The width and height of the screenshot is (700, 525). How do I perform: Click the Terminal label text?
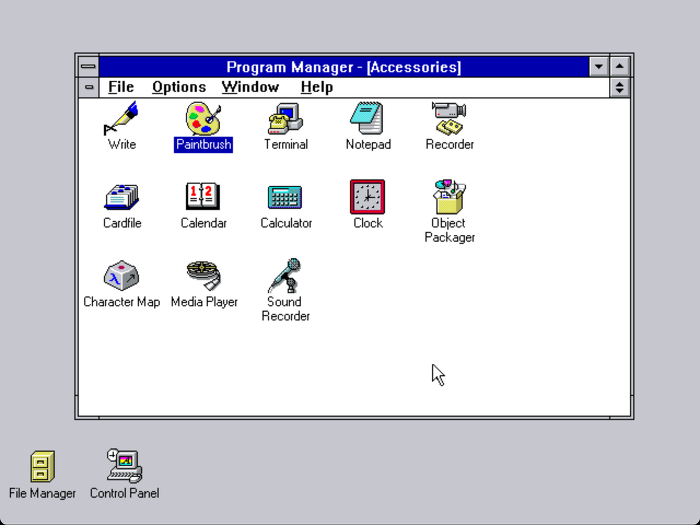coord(286,145)
